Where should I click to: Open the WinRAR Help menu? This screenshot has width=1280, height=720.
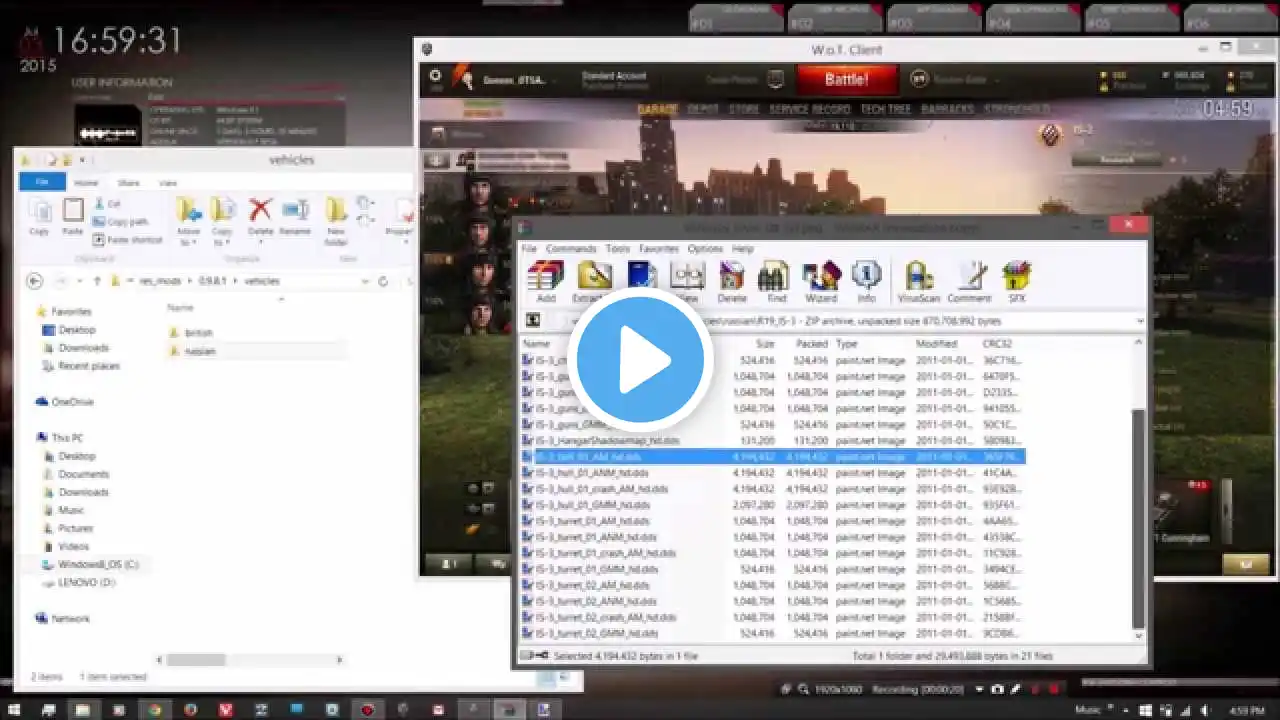(x=743, y=248)
